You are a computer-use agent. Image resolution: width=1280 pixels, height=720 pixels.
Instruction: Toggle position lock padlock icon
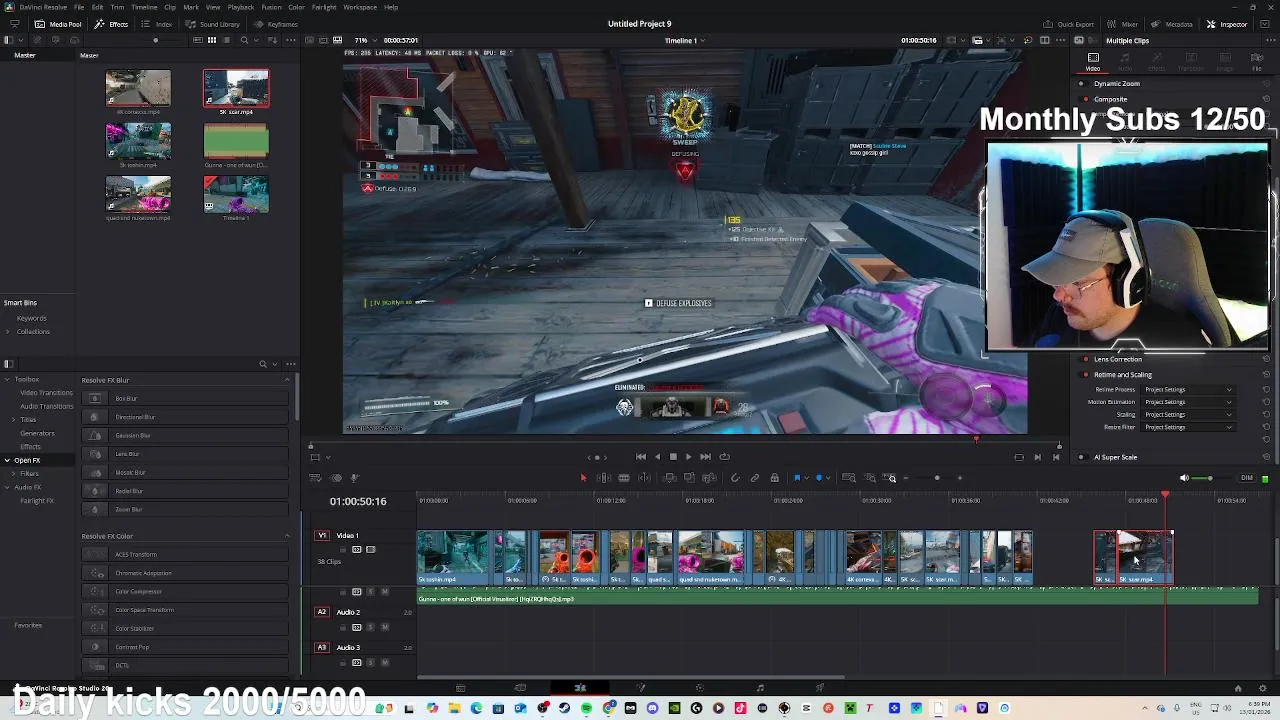tap(774, 478)
